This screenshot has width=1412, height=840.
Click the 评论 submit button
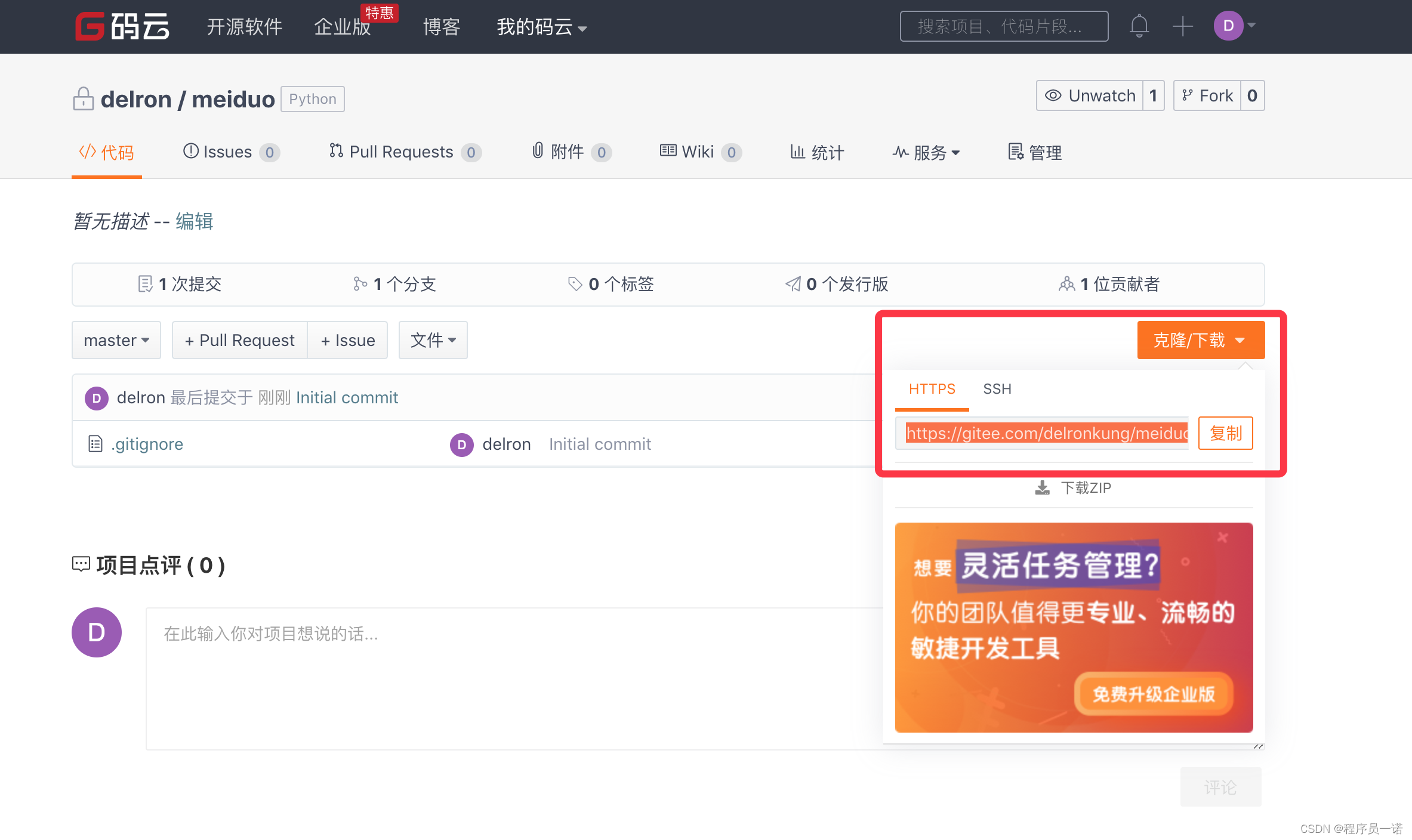pos(1220,787)
